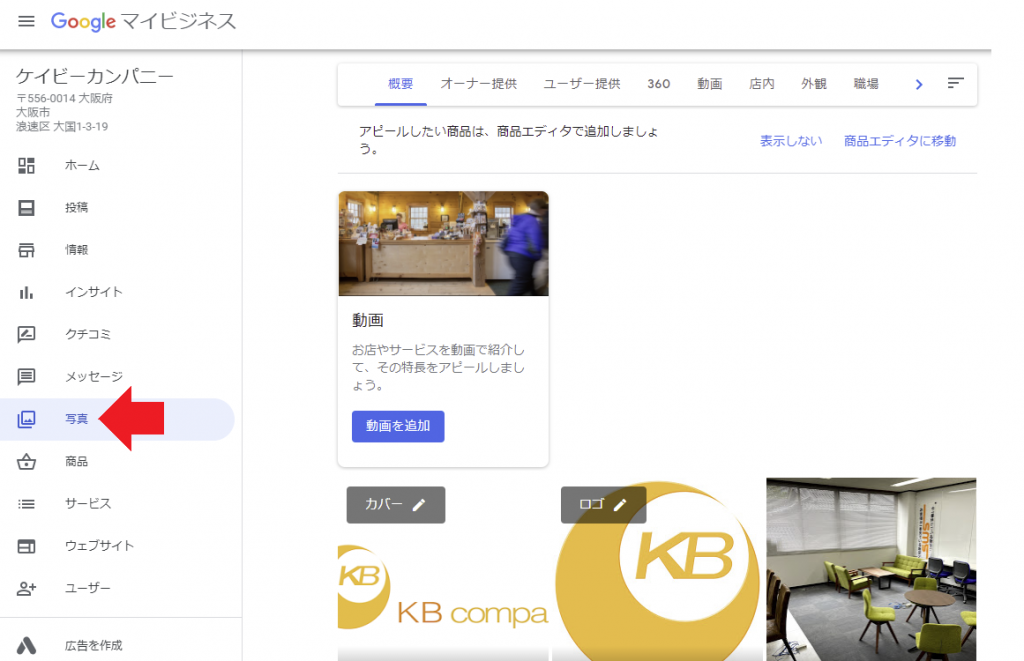
Task: Open the ホーム menu item
Action: 118,166
